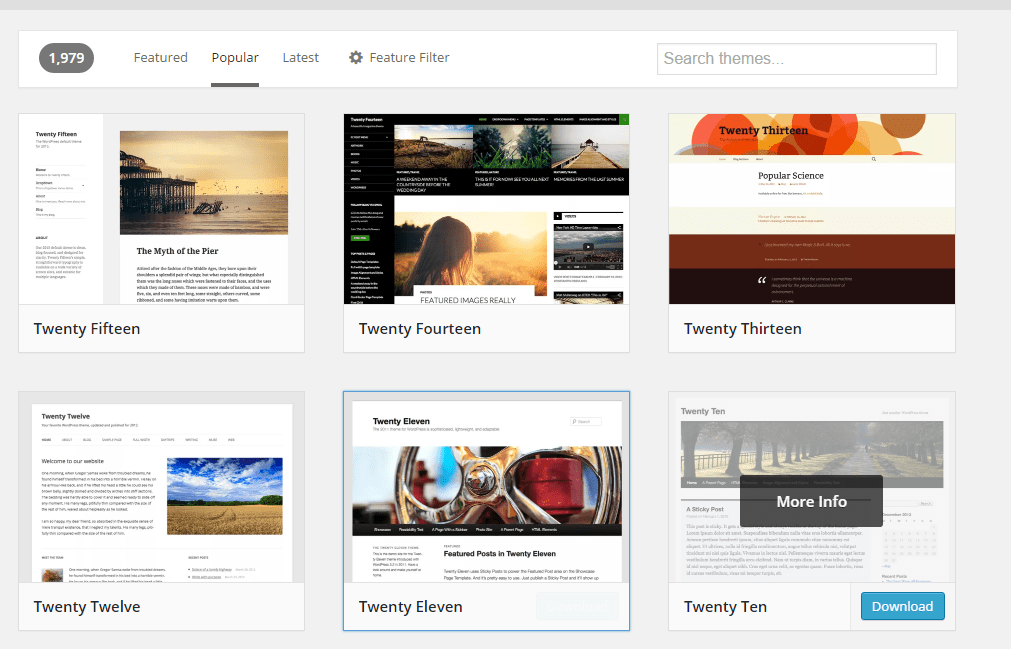Click the Twenty Fifteen theme name
The width and height of the screenshot is (1011, 649).
(87, 329)
